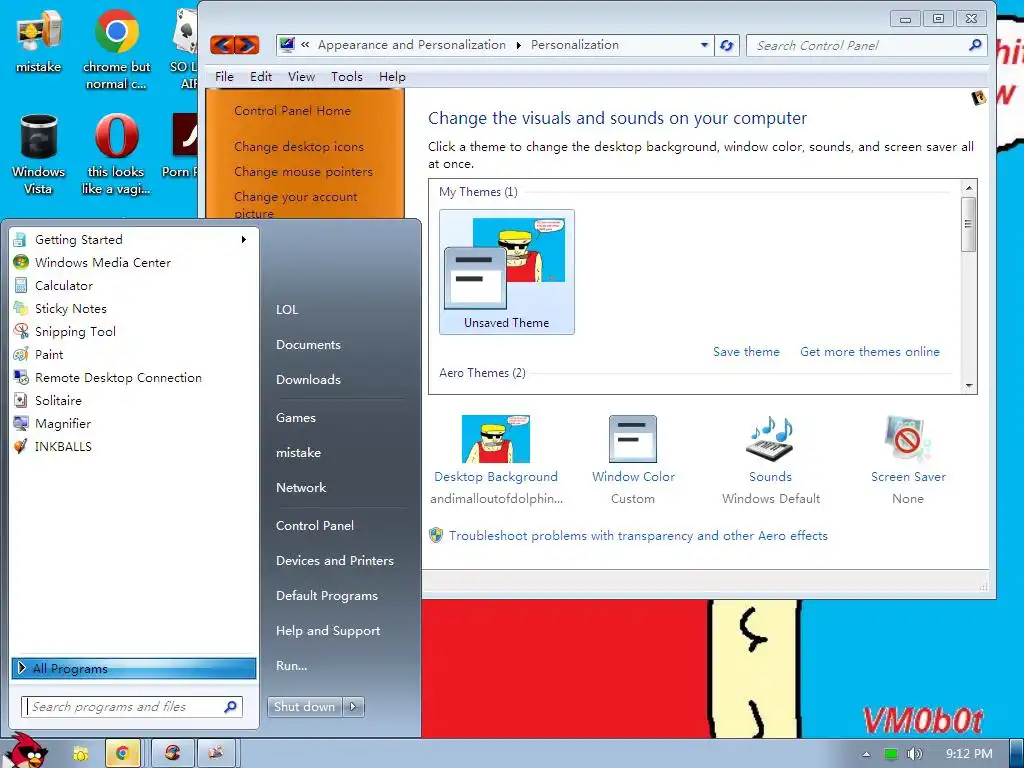The height and width of the screenshot is (768, 1024).
Task: Open Documents from Start menu
Action: (x=308, y=345)
